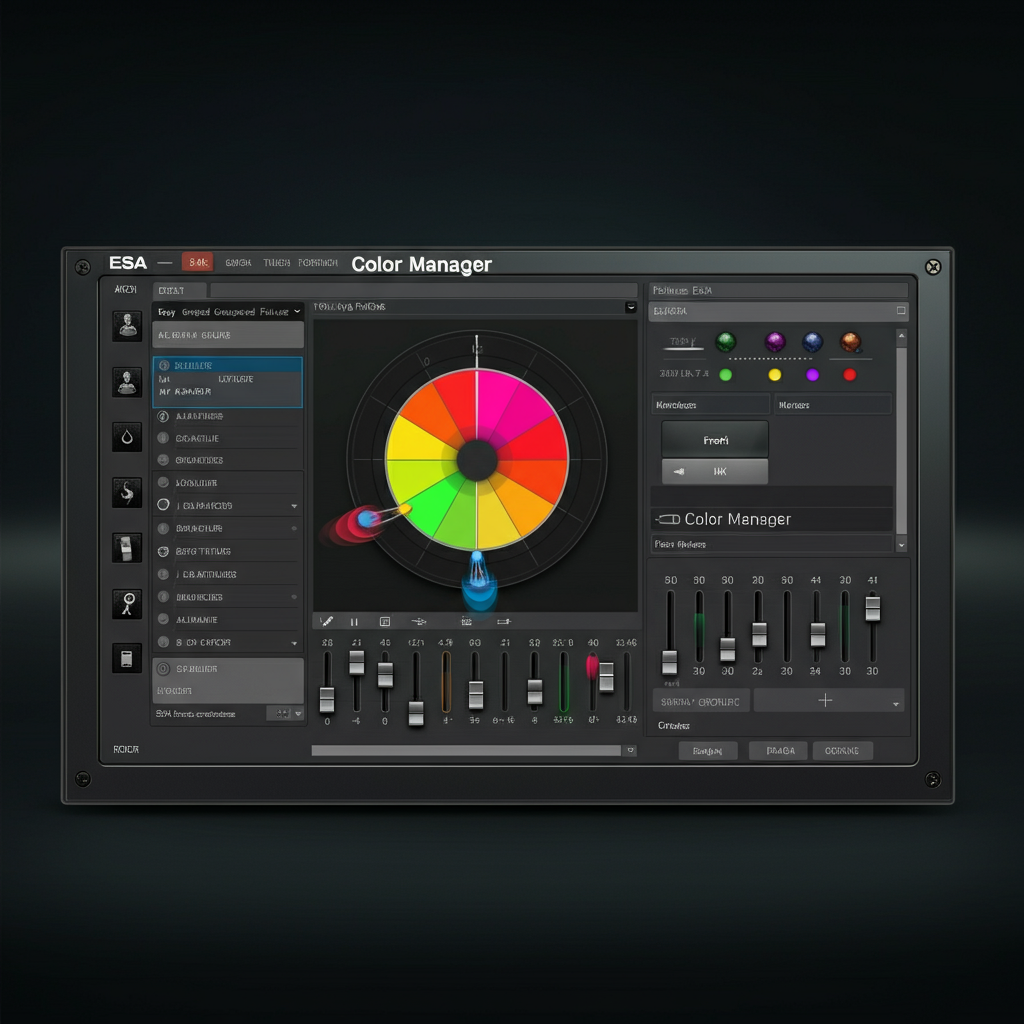Select the arrow-through-line icon under the wheel
1024x1024 pixels.
419,621
